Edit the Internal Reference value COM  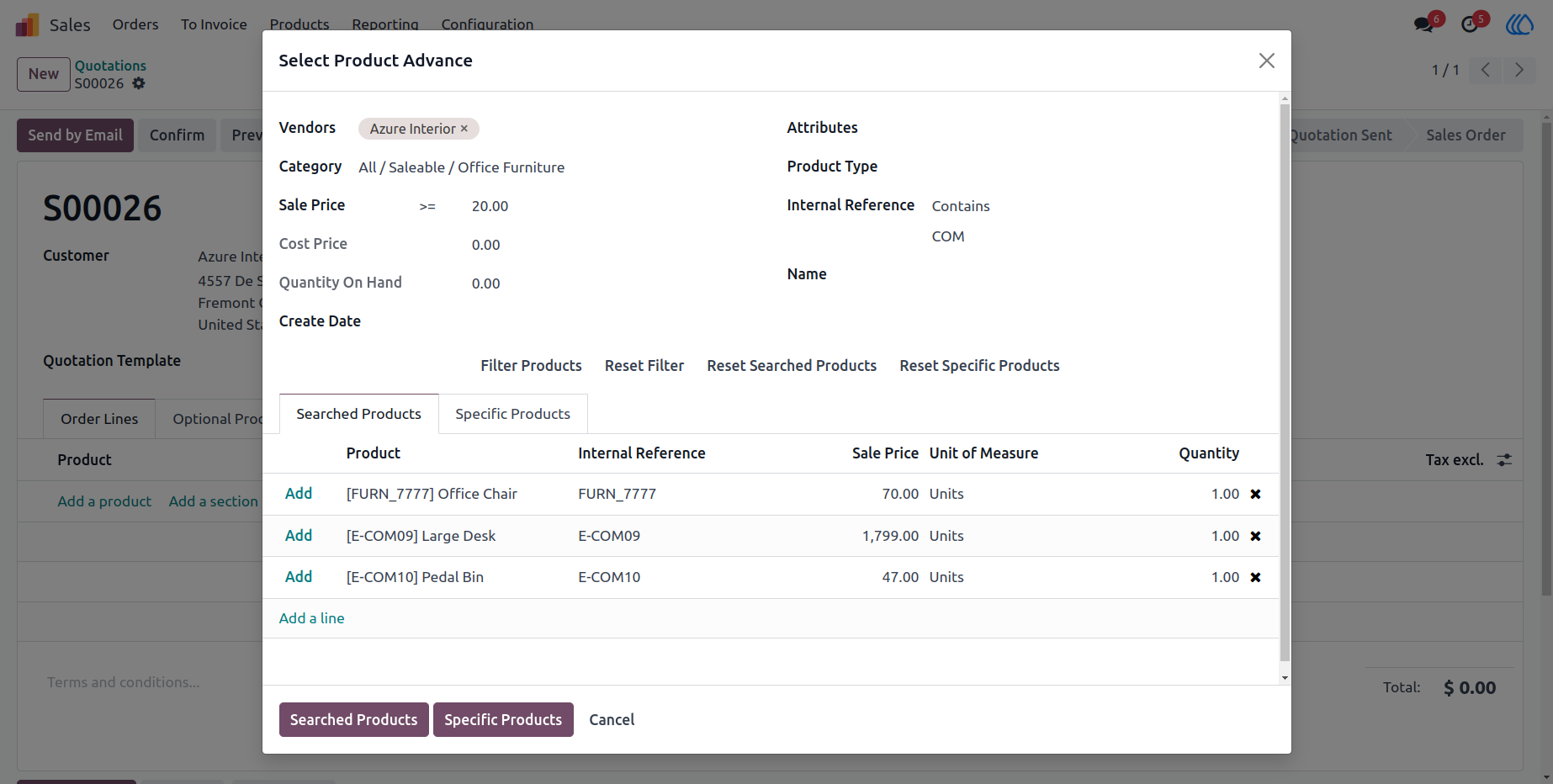[x=1097, y=236]
